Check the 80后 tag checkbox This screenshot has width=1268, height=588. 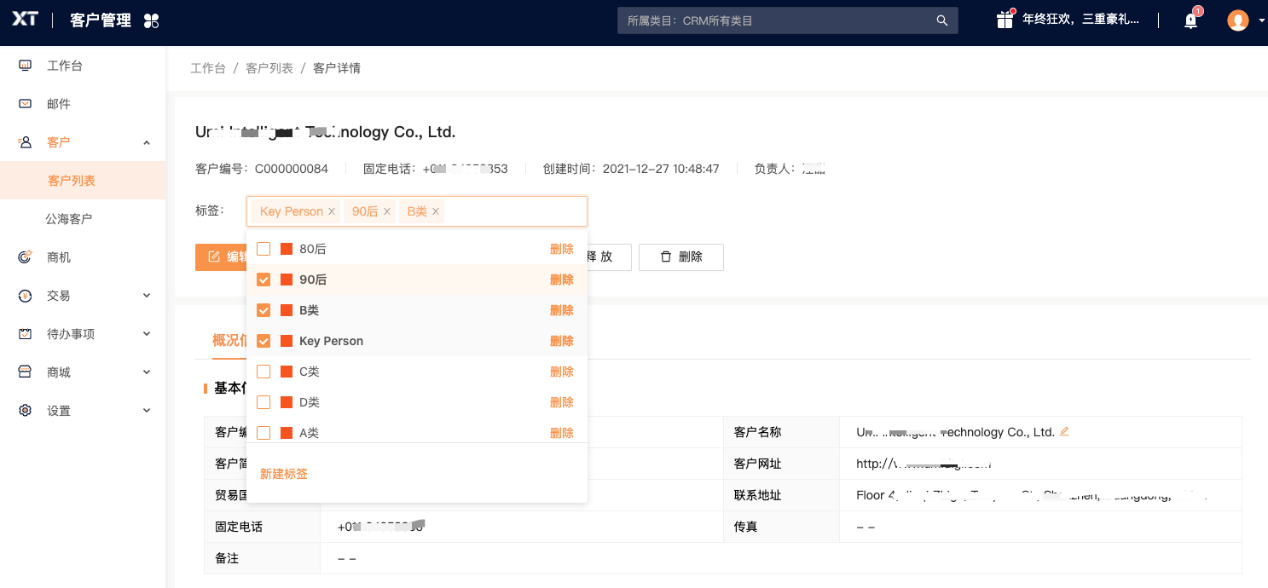point(264,248)
